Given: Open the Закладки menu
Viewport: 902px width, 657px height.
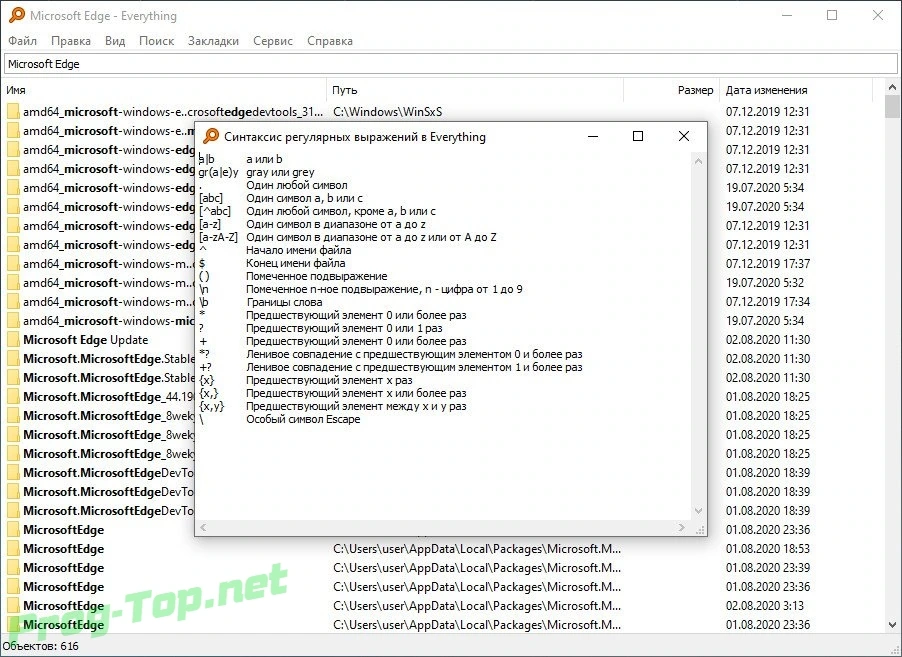Looking at the screenshot, I should point(213,41).
